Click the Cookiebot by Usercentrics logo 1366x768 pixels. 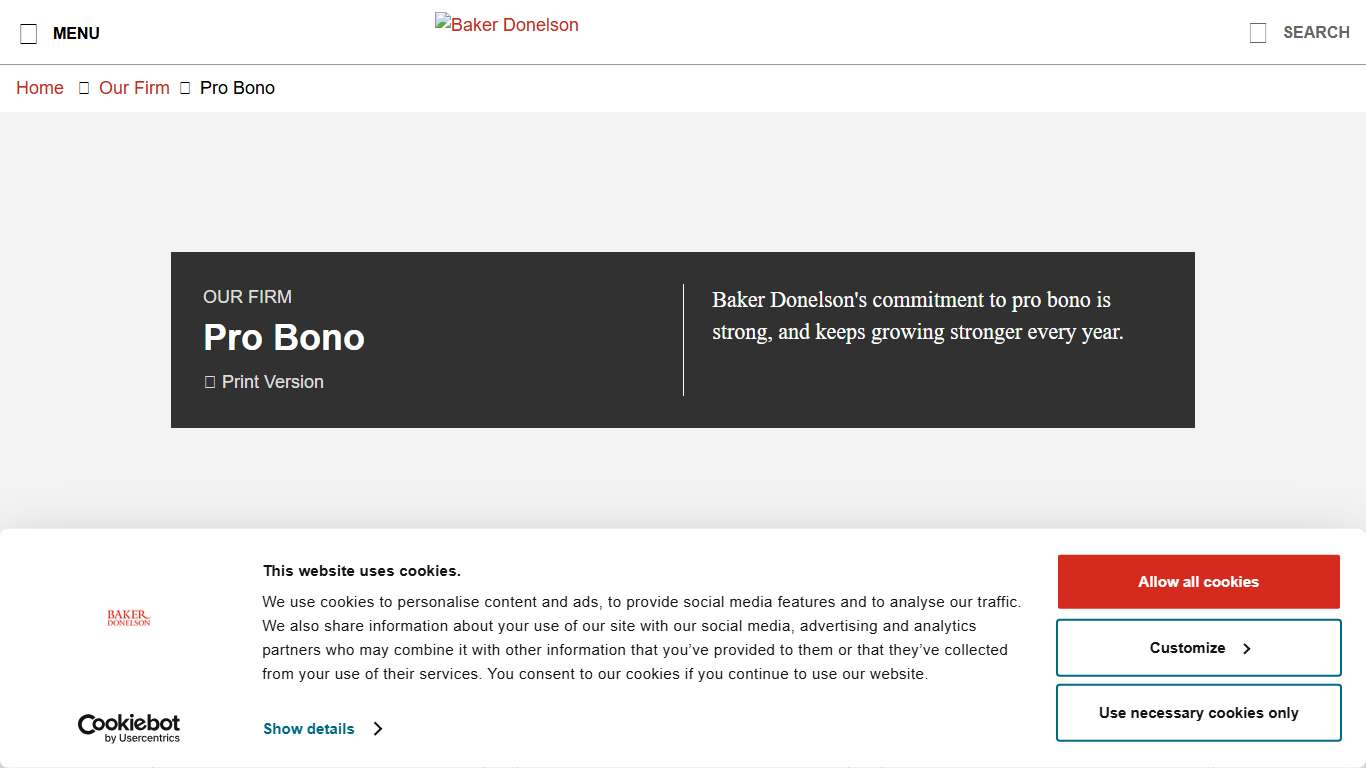[x=128, y=726]
